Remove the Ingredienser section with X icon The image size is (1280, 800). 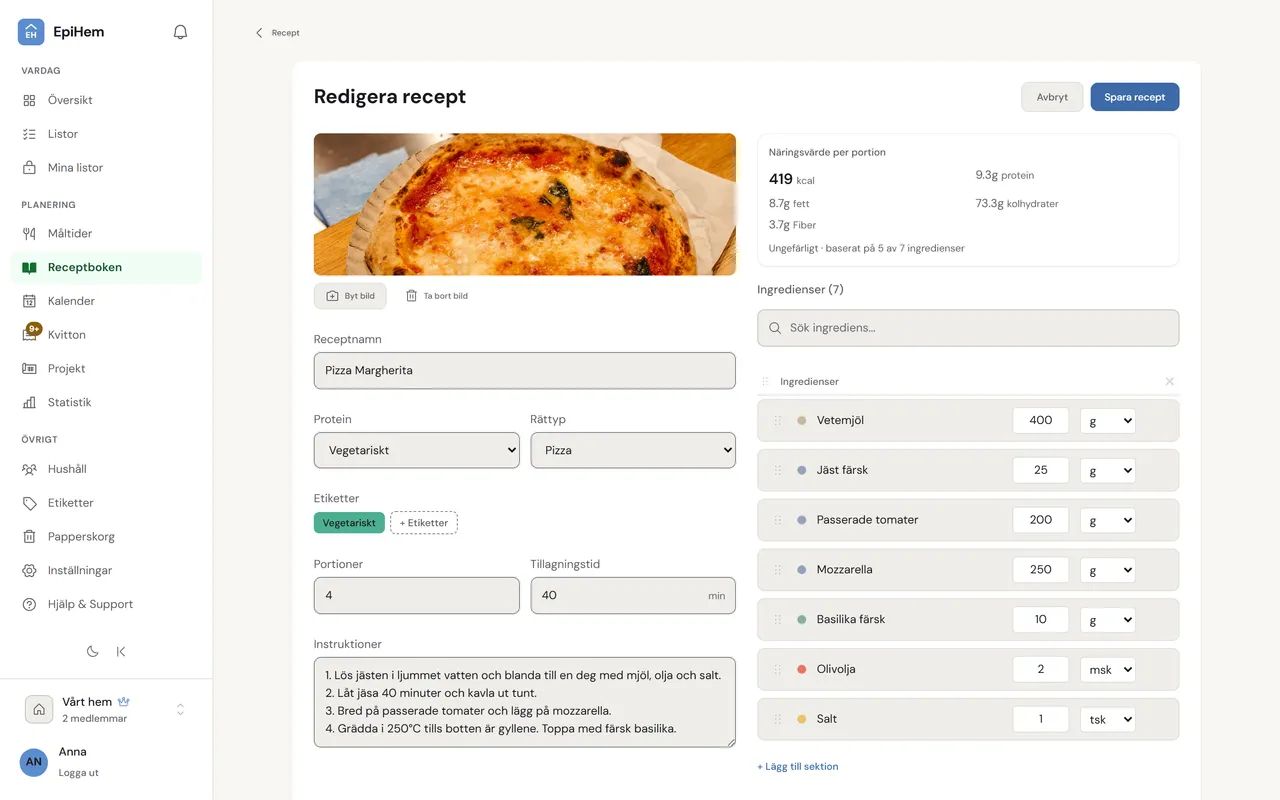pos(1170,381)
